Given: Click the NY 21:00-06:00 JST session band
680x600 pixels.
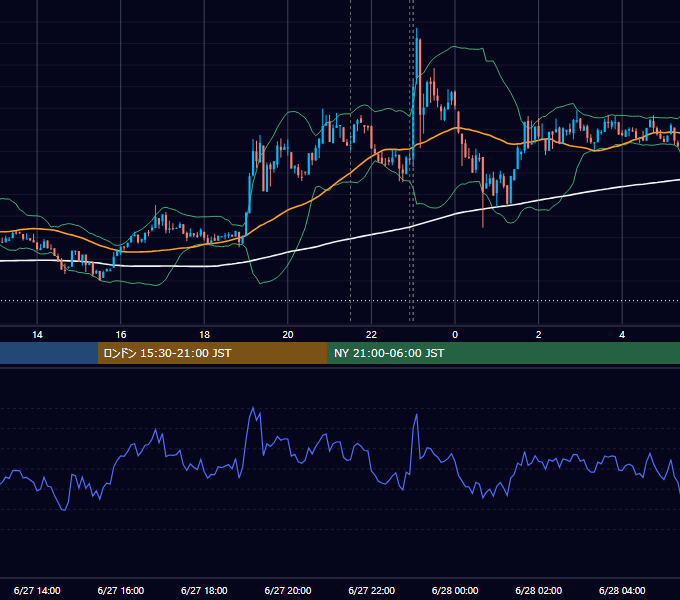Looking at the screenshot, I should 503,353.
